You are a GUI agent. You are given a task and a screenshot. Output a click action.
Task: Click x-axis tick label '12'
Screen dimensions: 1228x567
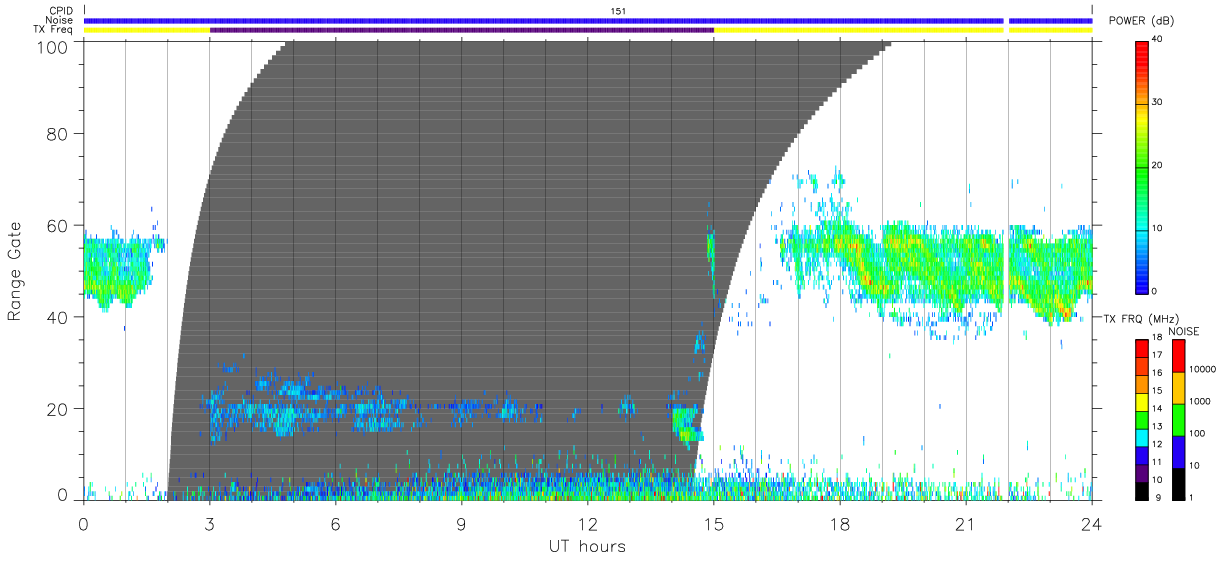coord(587,523)
